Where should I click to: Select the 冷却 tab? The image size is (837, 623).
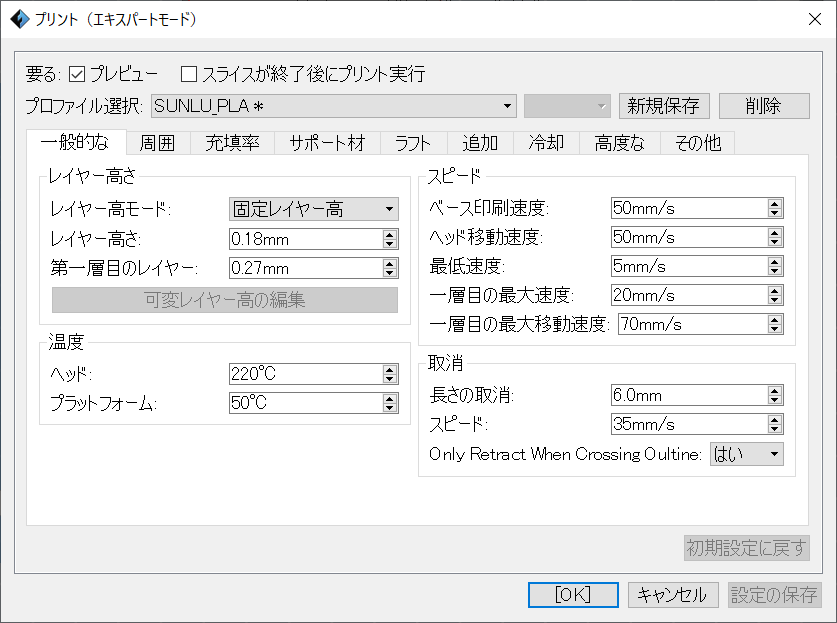546,143
